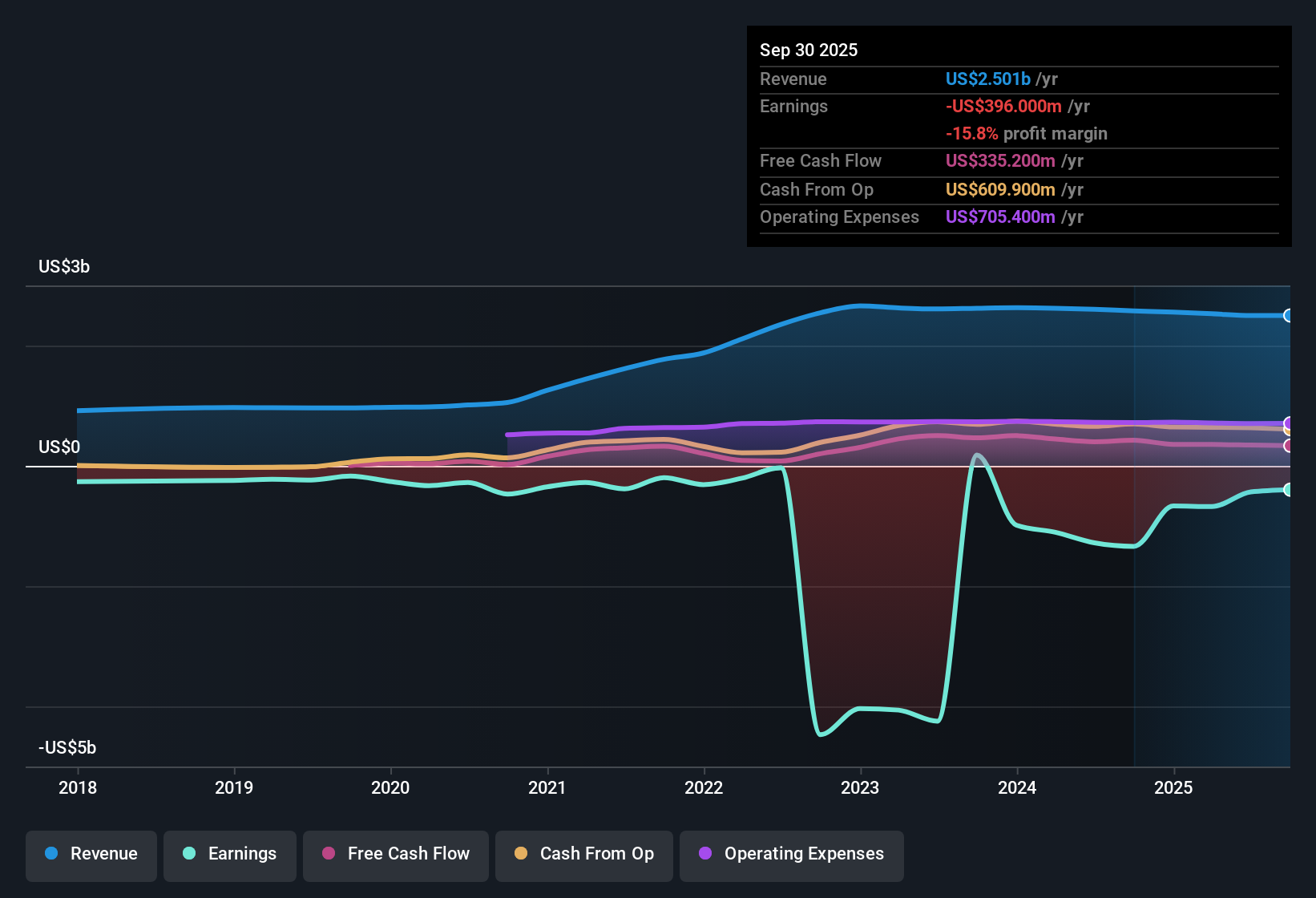Click the purple Operating Expenses legend dot
1316x898 pixels.
(x=705, y=855)
